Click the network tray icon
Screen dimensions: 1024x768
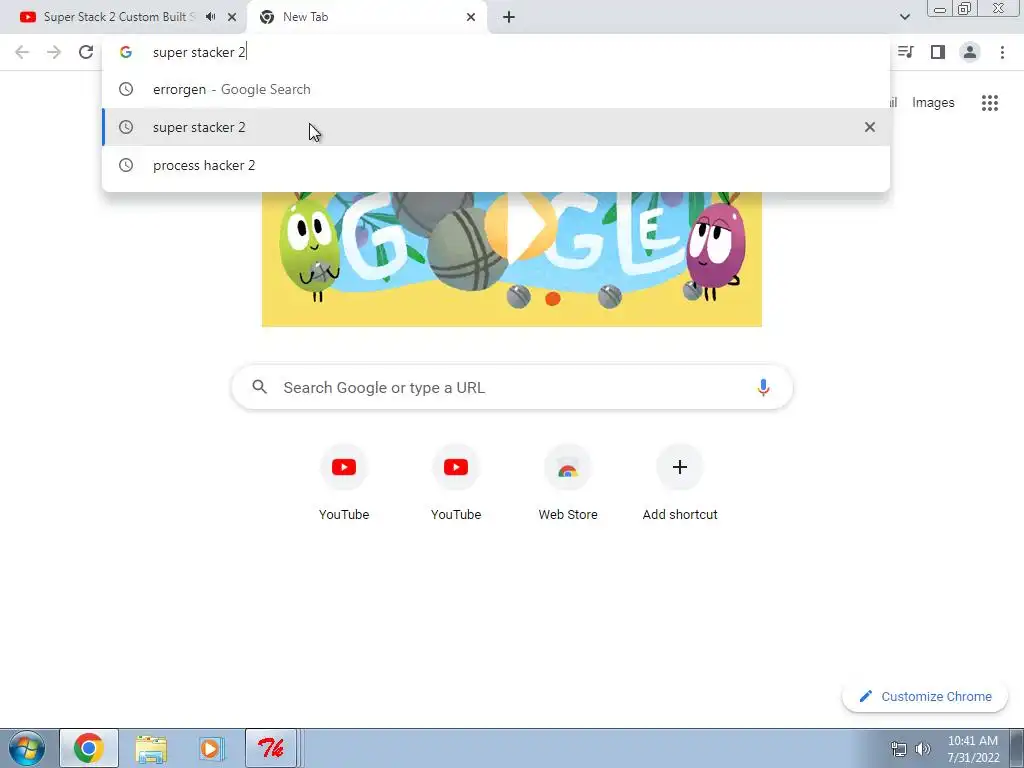click(899, 749)
